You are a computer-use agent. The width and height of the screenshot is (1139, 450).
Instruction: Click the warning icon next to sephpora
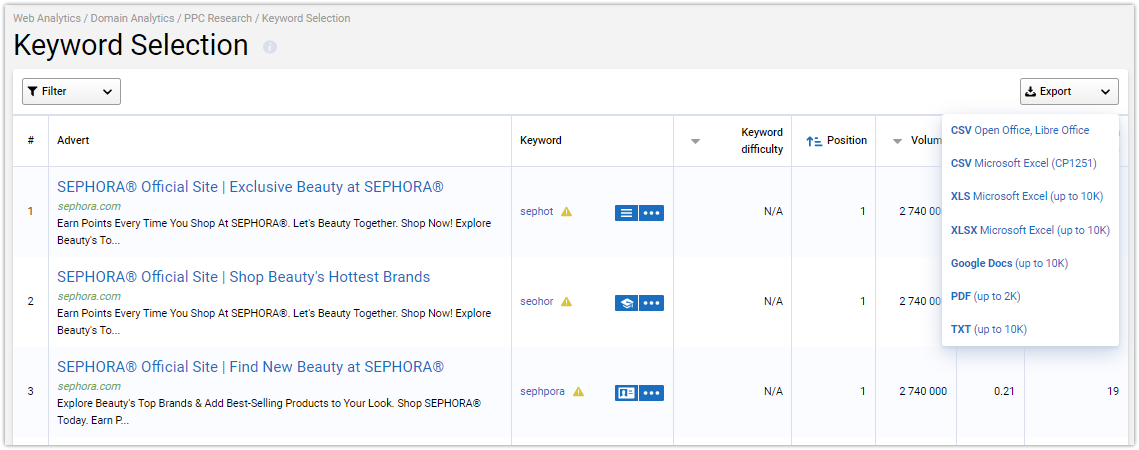(578, 392)
